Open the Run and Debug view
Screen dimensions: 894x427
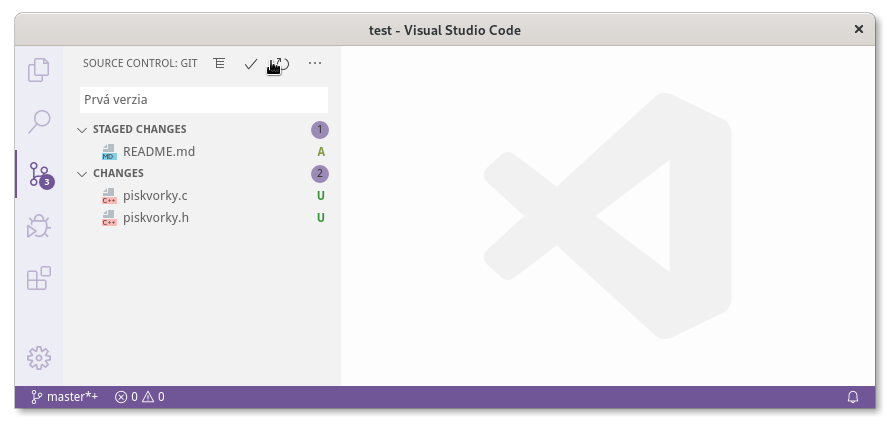[39, 226]
